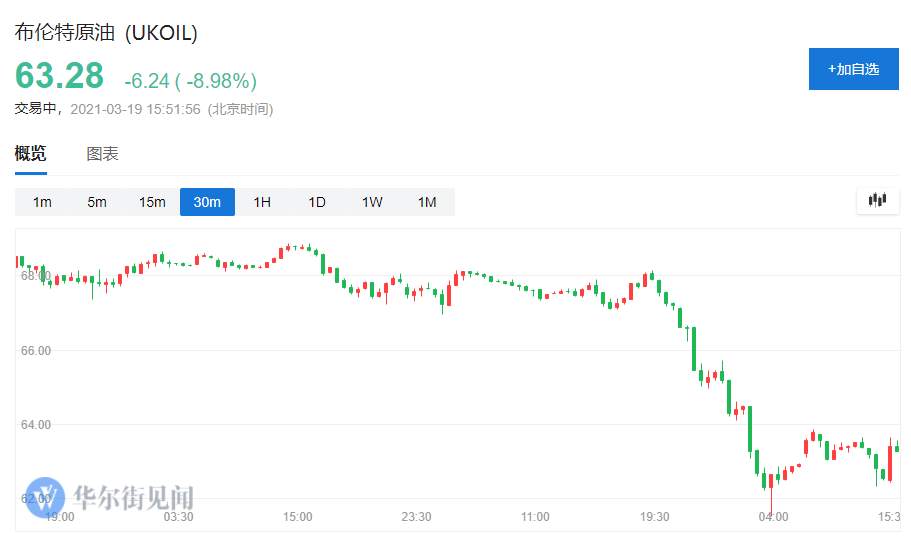Open the 概览 overview tab
The width and height of the screenshot is (911, 539).
coord(30,154)
